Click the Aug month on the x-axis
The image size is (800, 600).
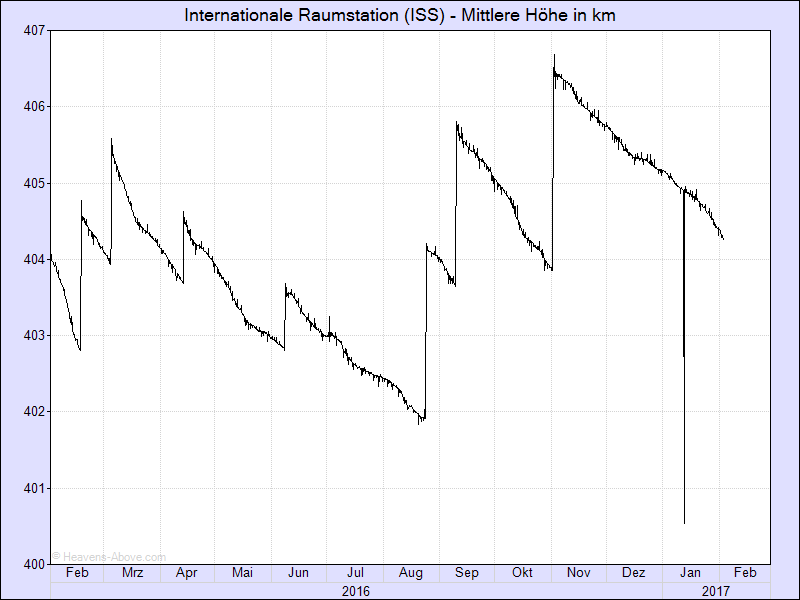[x=410, y=574]
